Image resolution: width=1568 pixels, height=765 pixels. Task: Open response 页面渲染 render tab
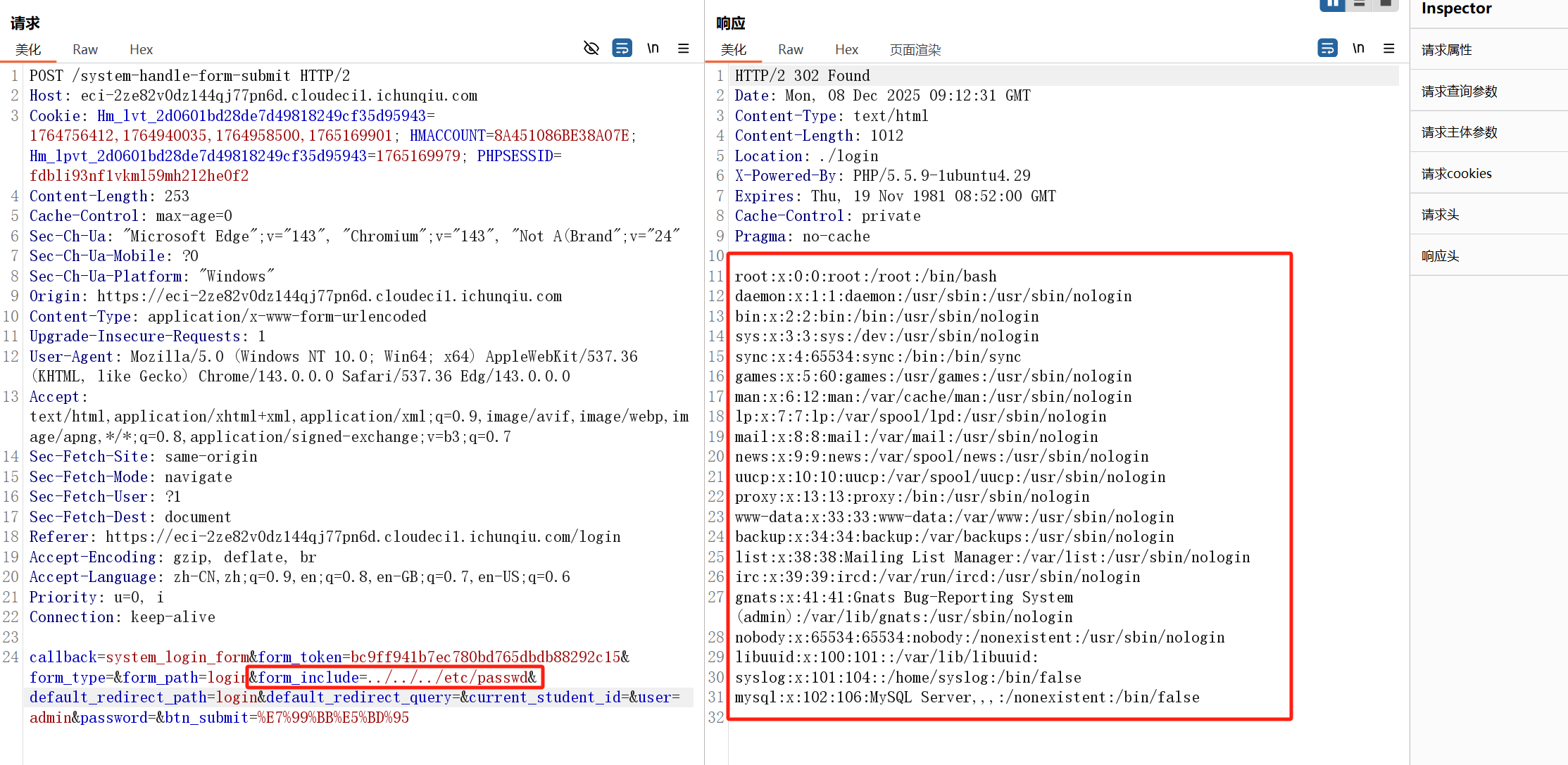[x=915, y=49]
